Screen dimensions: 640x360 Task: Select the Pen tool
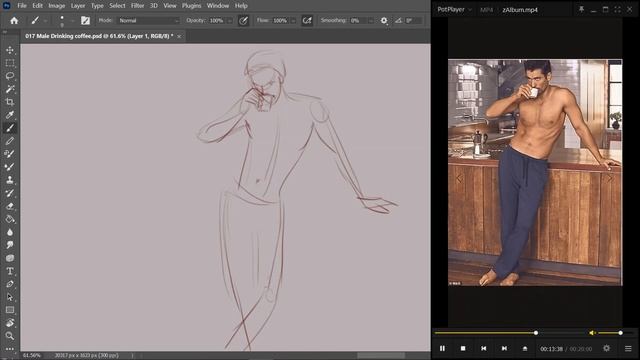click(x=10, y=284)
